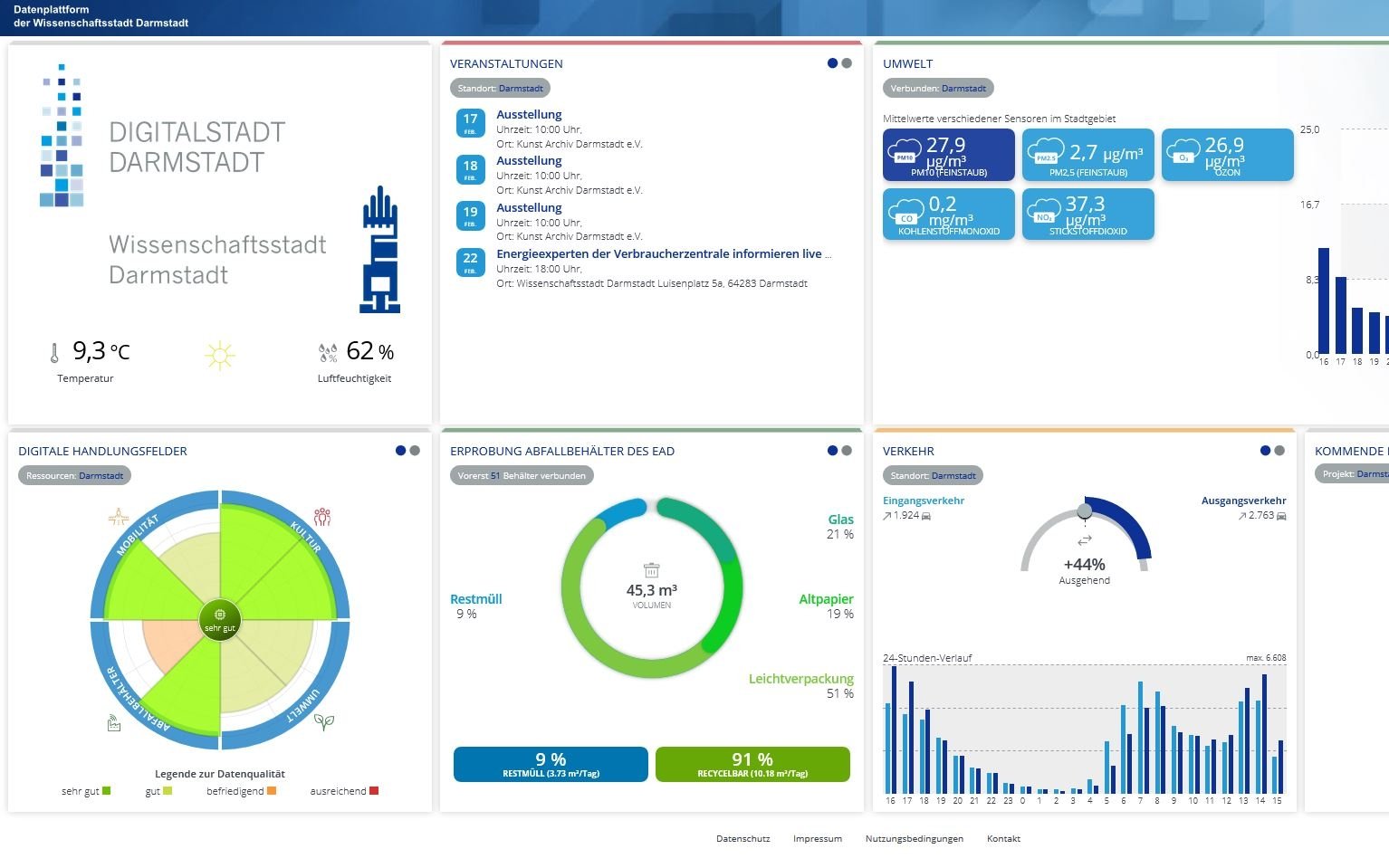The image size is (1389, 868).
Task: Open the Standort Darmstadt selector under Veranstaltungen
Action: [500, 89]
